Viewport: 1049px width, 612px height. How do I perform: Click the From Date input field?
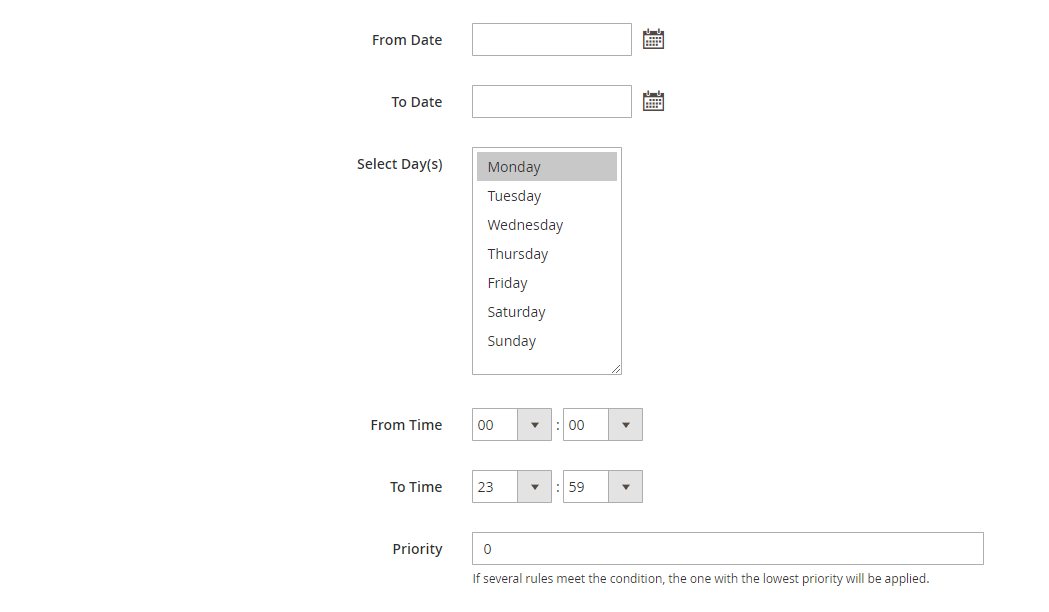[x=551, y=40]
